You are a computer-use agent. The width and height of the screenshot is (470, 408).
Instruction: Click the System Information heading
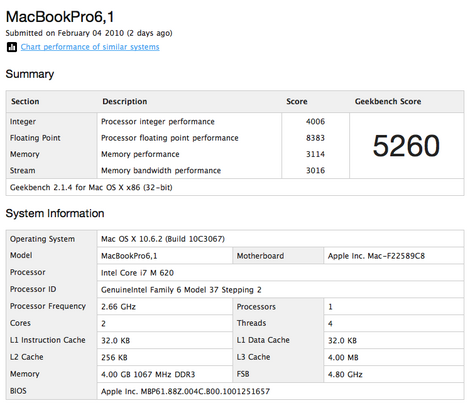55,213
